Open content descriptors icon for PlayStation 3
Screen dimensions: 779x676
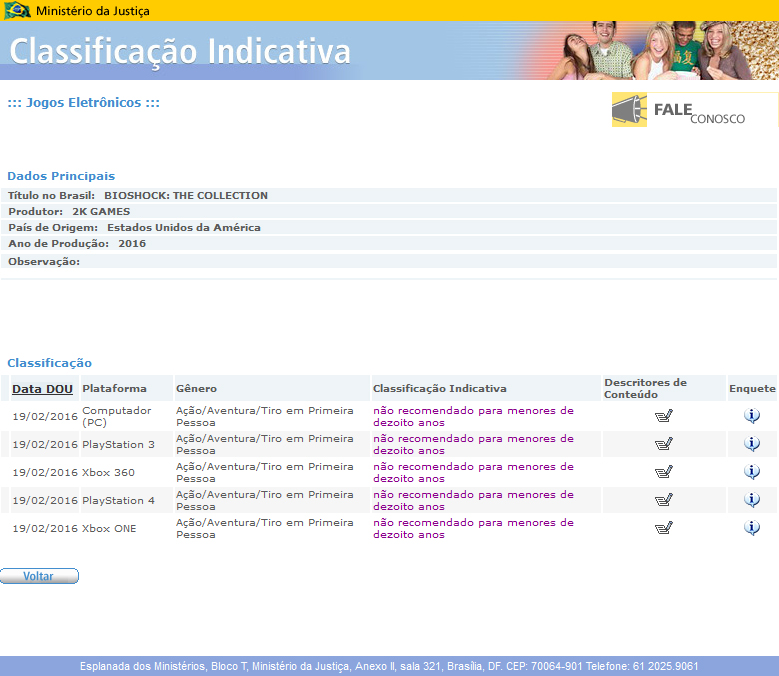[x=663, y=444]
